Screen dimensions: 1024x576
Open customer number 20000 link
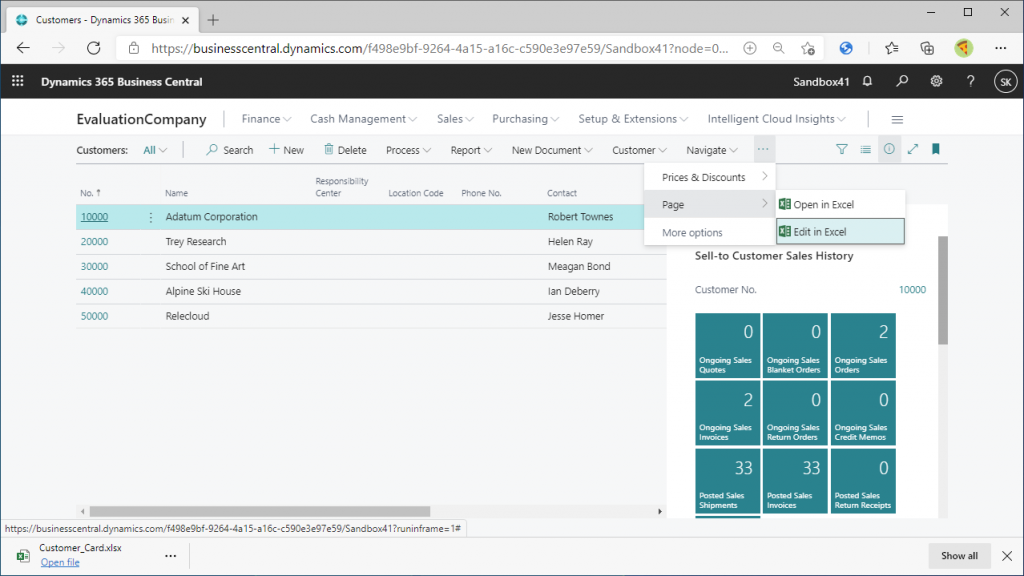tap(94, 242)
